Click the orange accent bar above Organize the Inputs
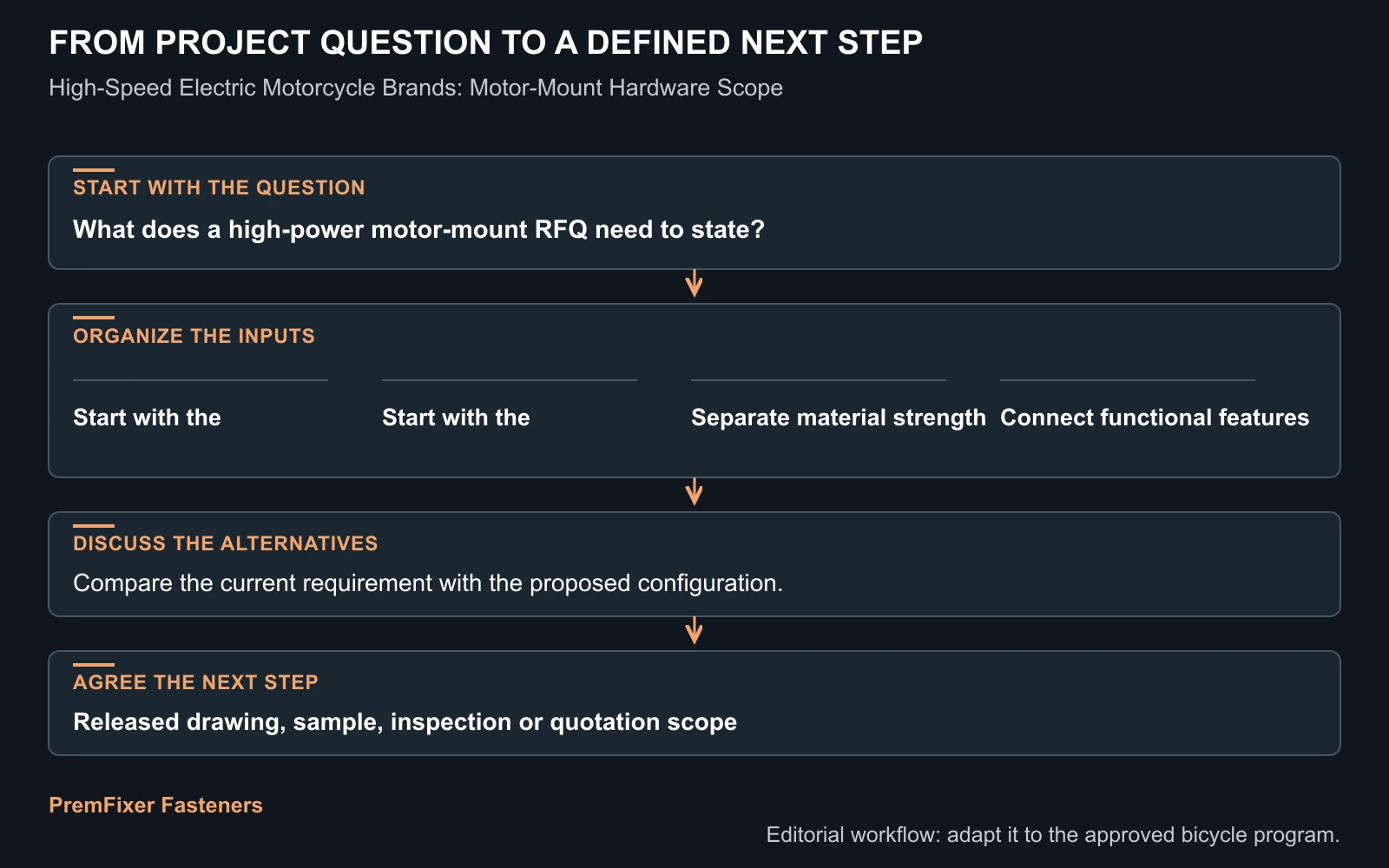This screenshot has height=868, width=1389. (94, 318)
